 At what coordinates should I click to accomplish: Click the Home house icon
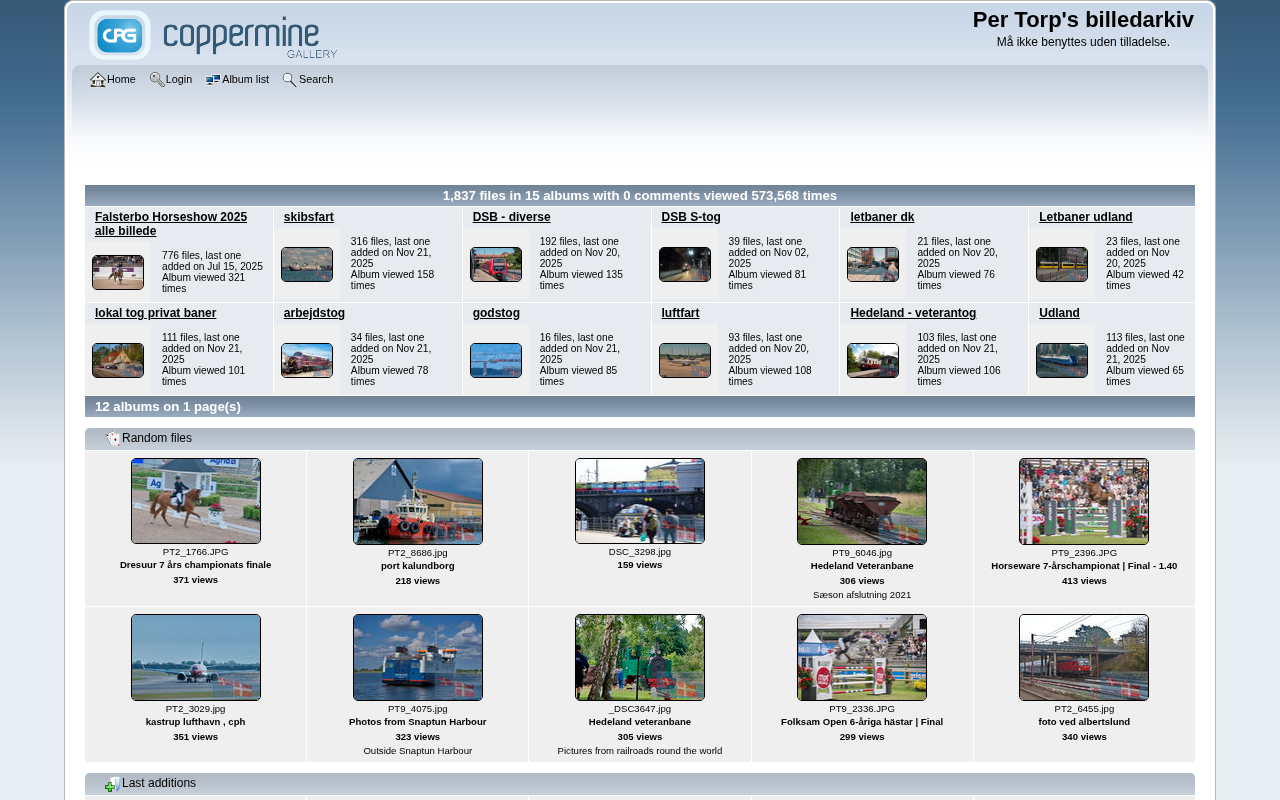click(x=98, y=80)
